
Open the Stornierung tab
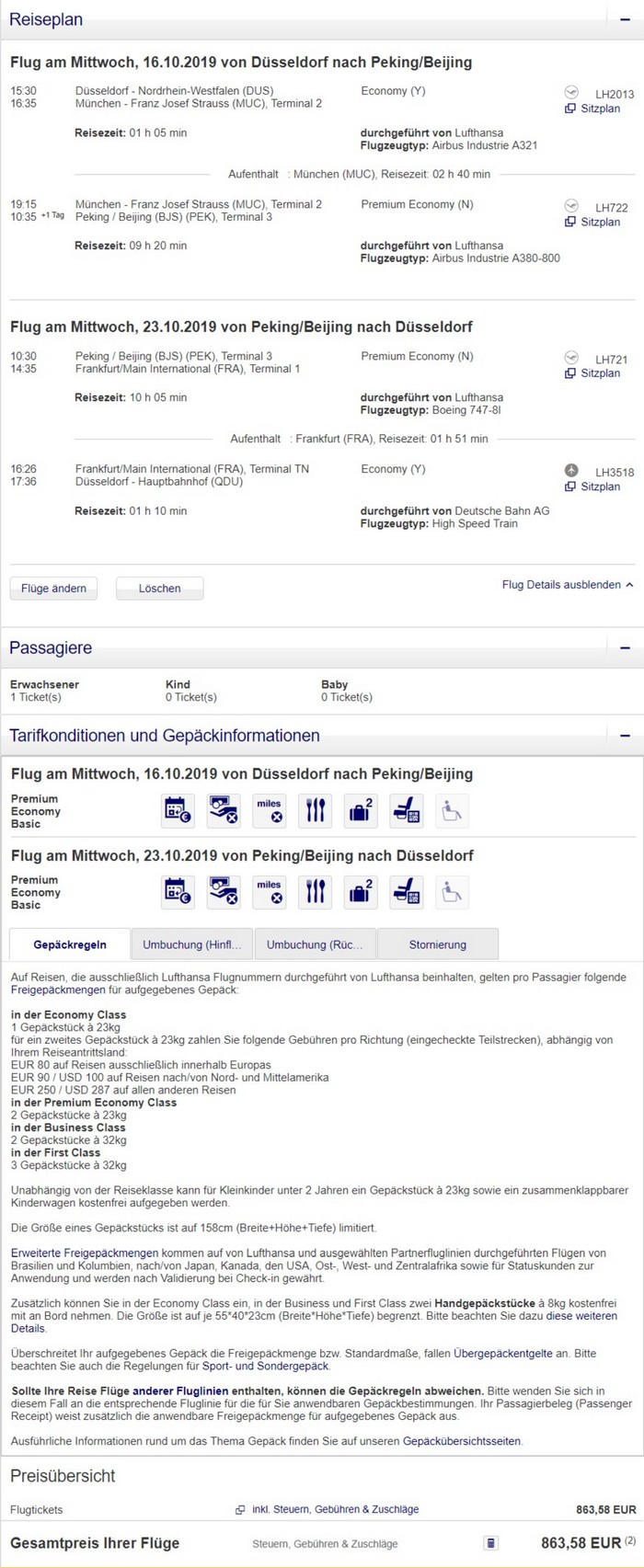click(x=438, y=944)
